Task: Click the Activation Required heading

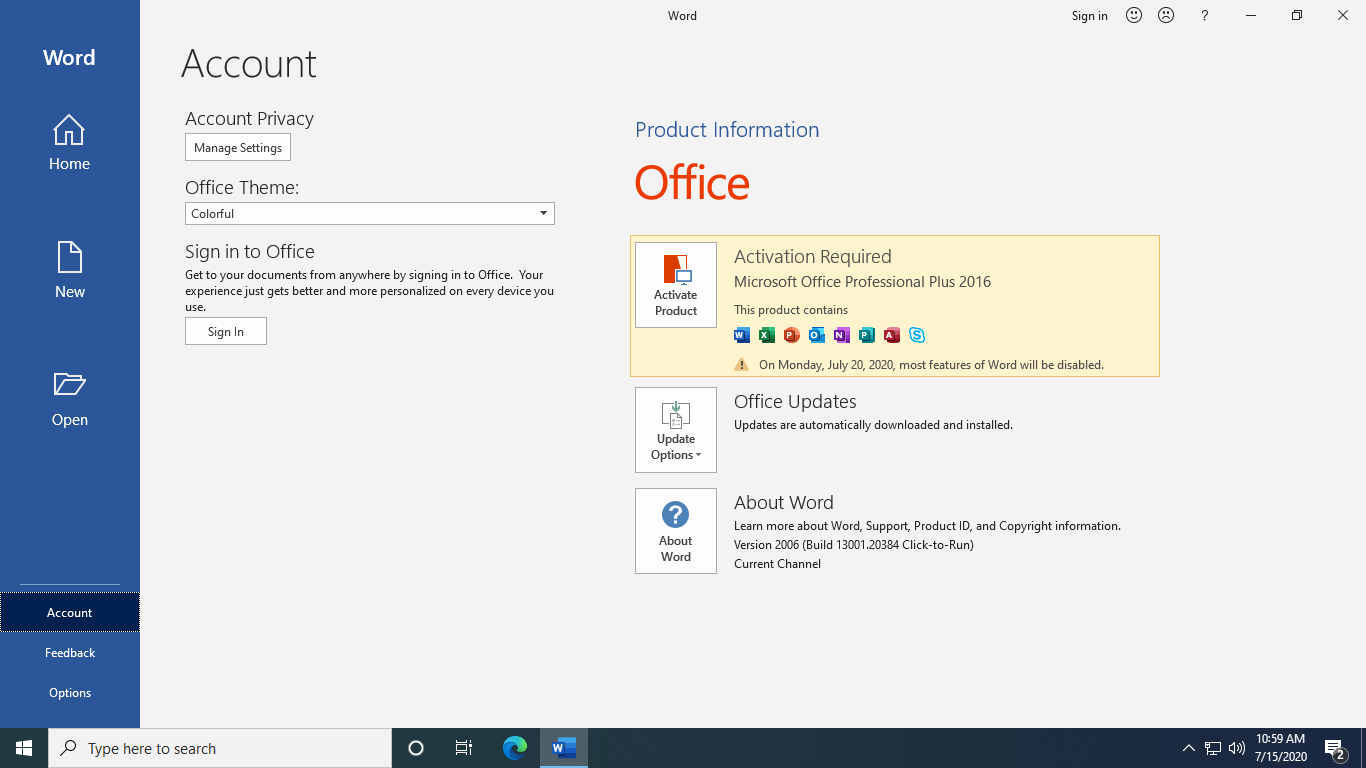Action: pyautogui.click(x=813, y=256)
